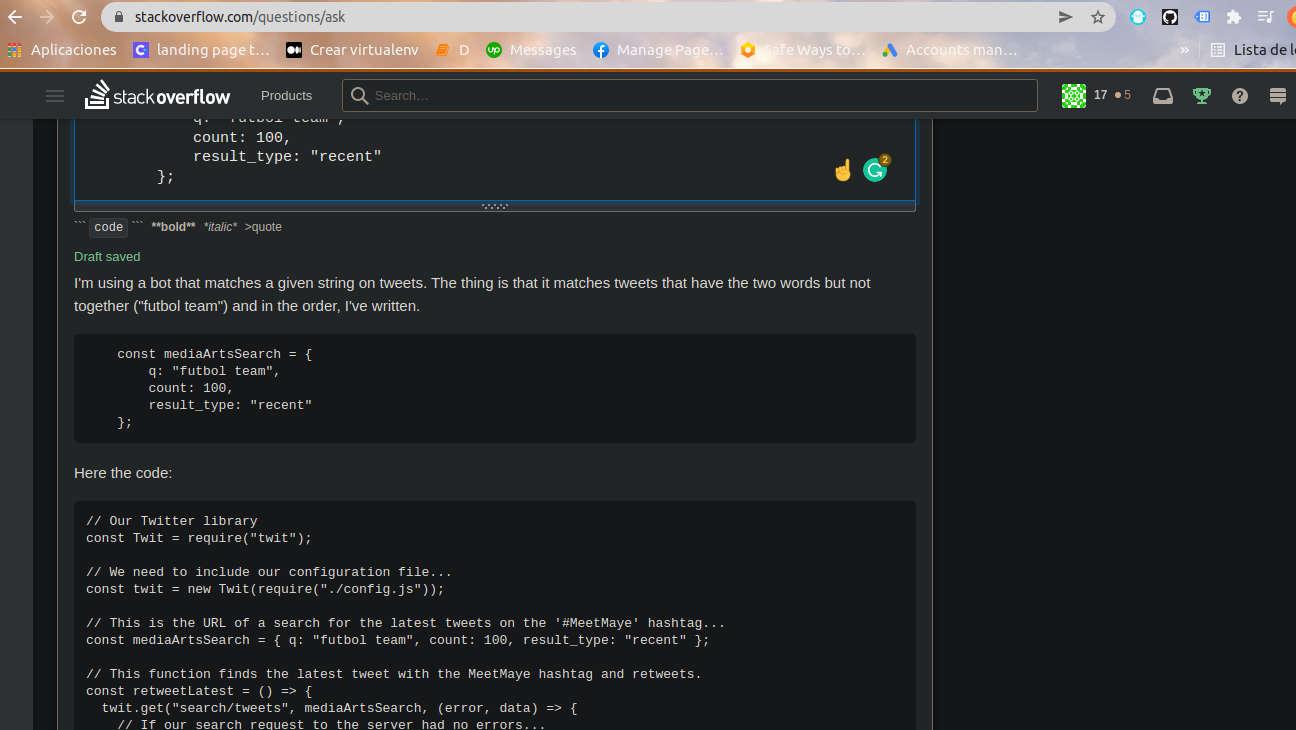Open the Stack Overflow hamburger menu
This screenshot has width=1296, height=730.
click(x=55, y=96)
